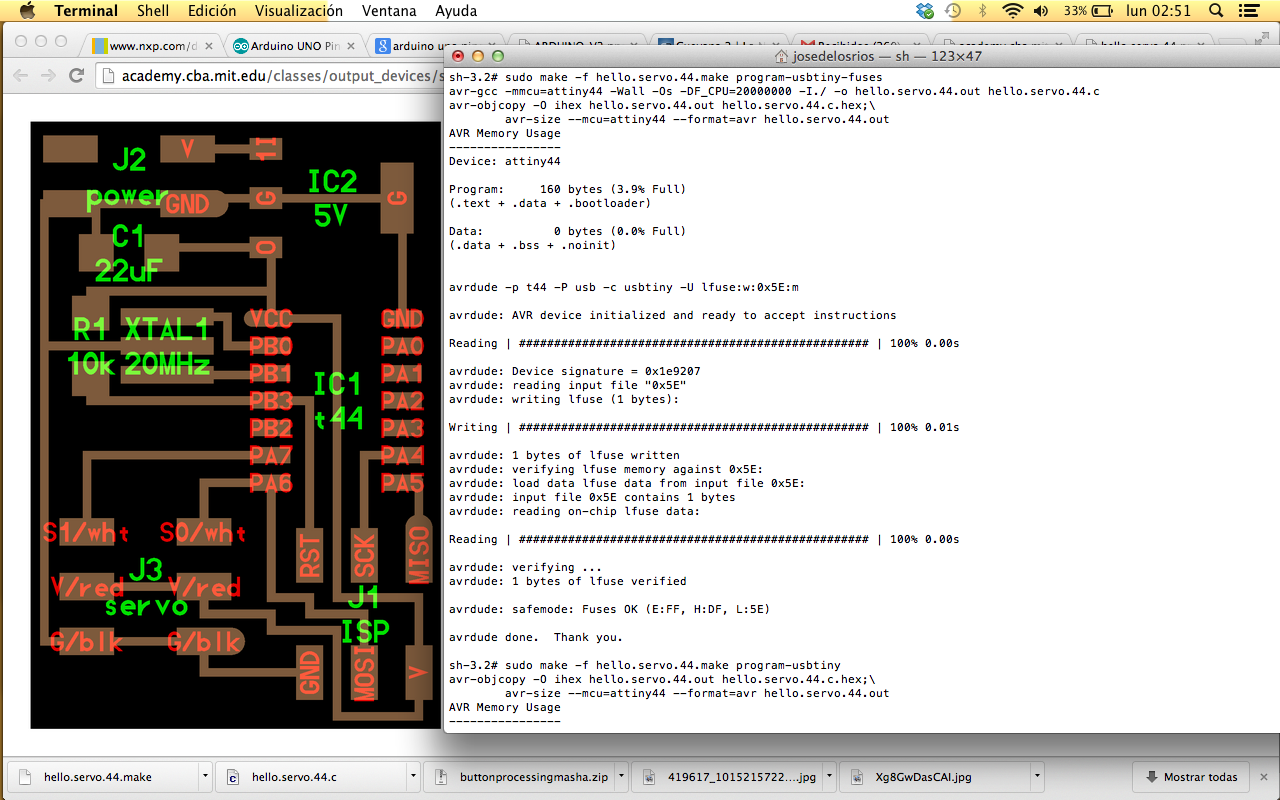
Task: Click the red close button of Terminal
Action: [x=458, y=56]
